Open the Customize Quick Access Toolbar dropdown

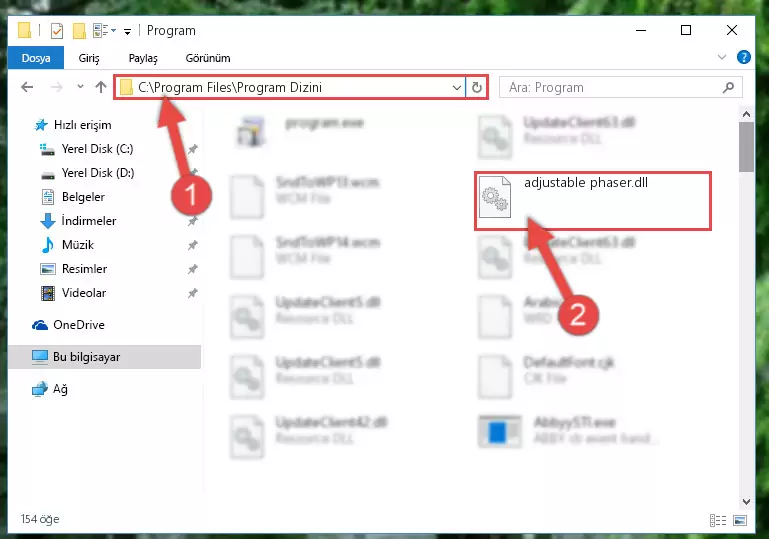(x=127, y=32)
